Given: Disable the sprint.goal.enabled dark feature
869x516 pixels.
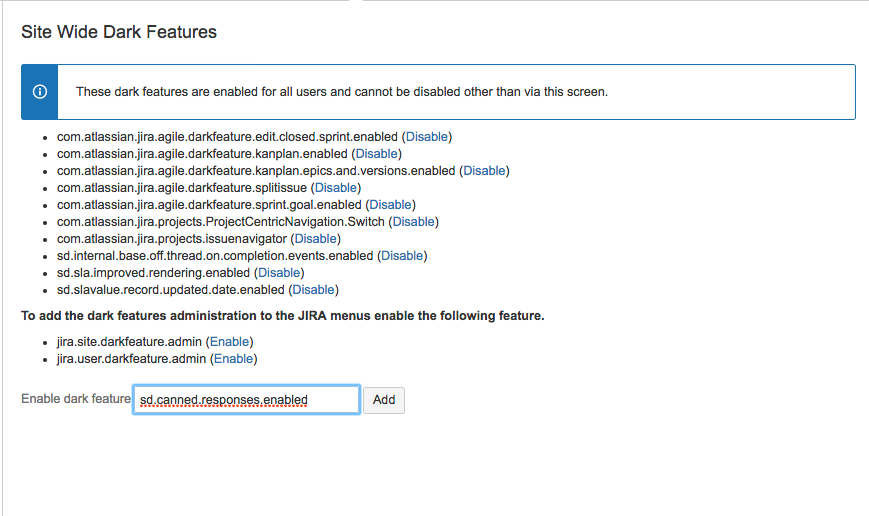Looking at the screenshot, I should [390, 205].
